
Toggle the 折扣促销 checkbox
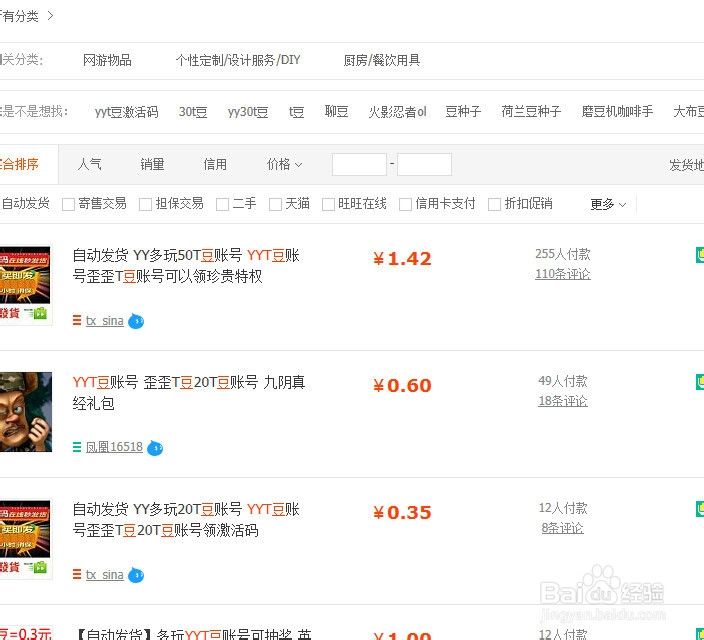[494, 204]
